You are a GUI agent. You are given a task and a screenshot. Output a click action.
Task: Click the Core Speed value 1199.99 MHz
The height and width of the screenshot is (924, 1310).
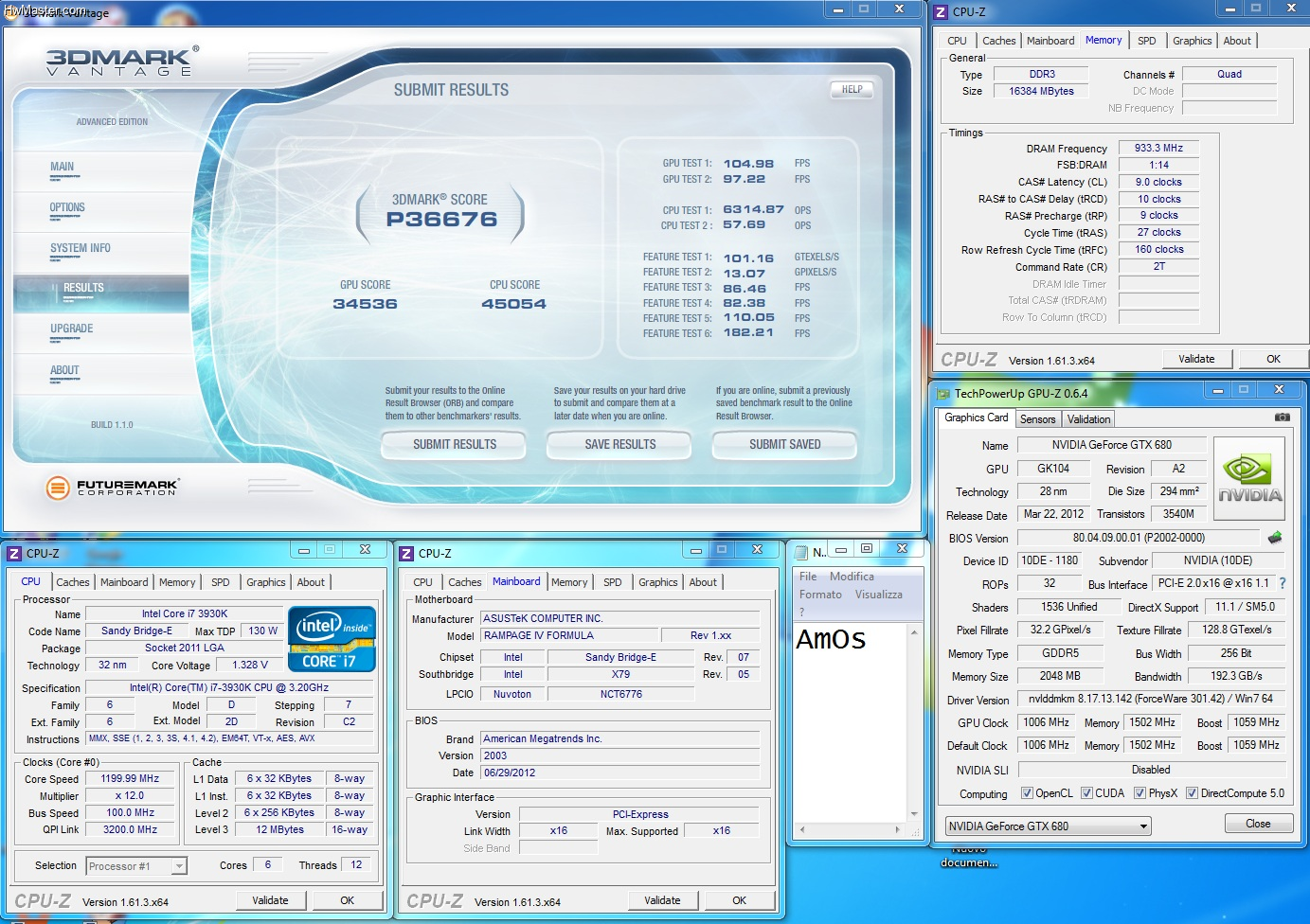(x=131, y=778)
